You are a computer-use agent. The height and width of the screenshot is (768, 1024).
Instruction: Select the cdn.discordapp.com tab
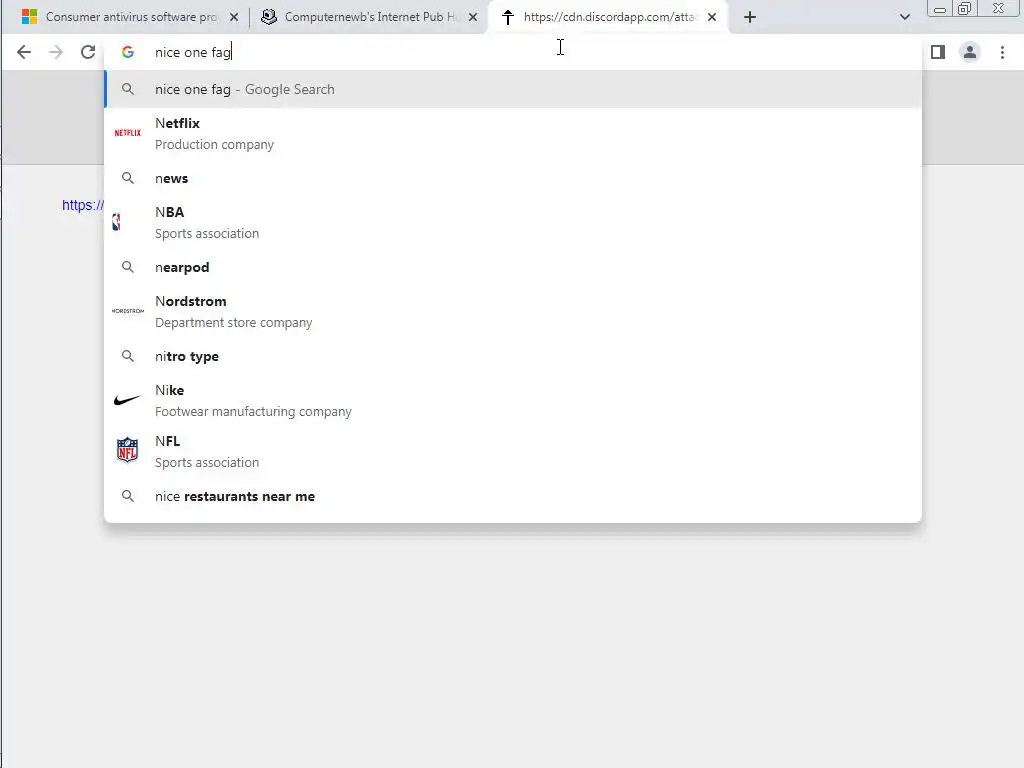point(607,17)
